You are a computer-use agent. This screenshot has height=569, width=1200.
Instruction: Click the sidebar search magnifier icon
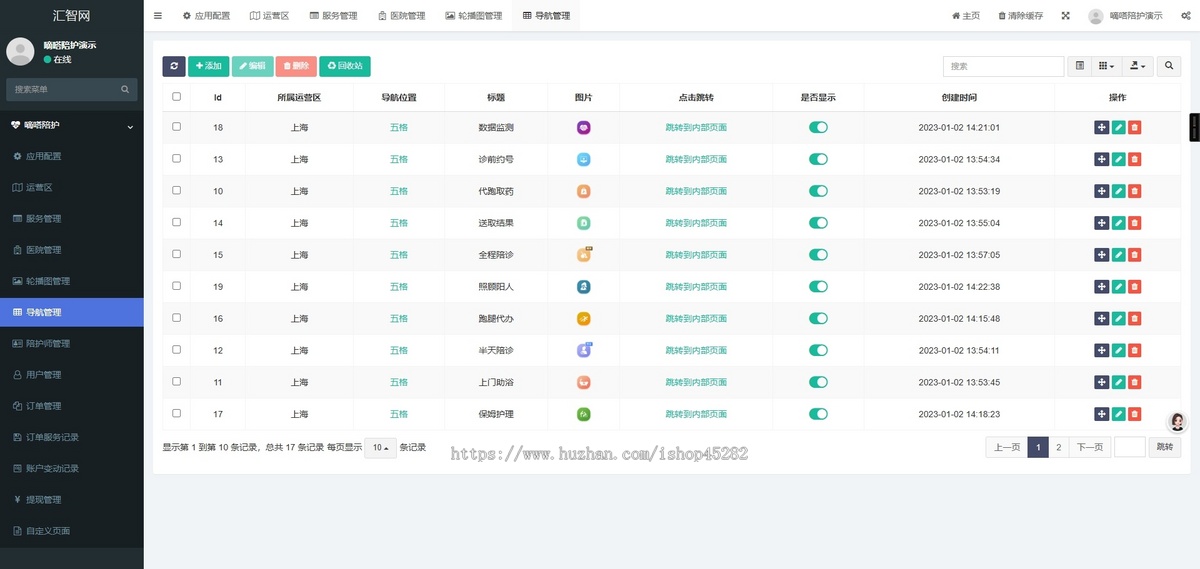coord(125,89)
